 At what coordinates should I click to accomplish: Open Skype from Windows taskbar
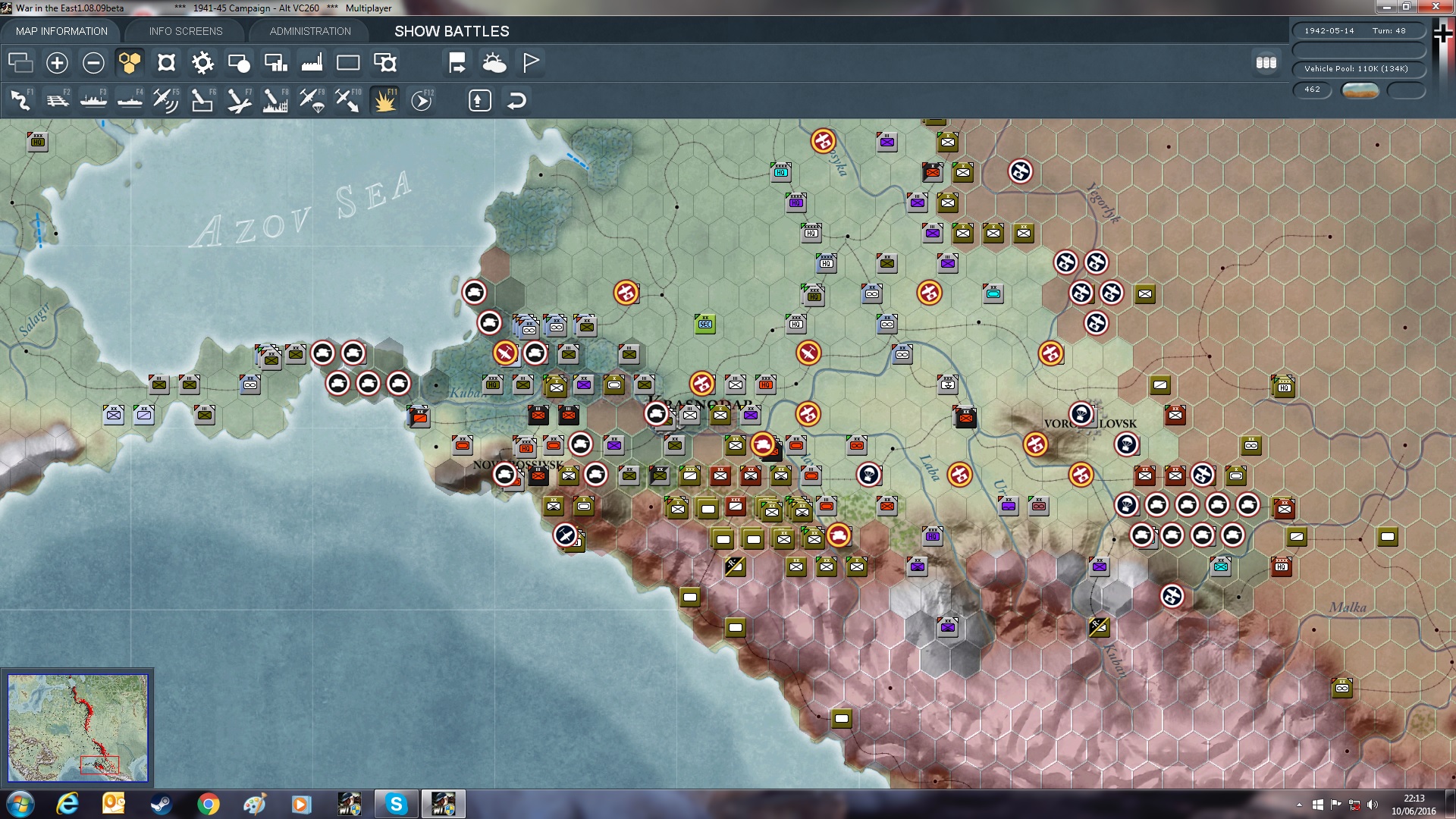click(396, 804)
